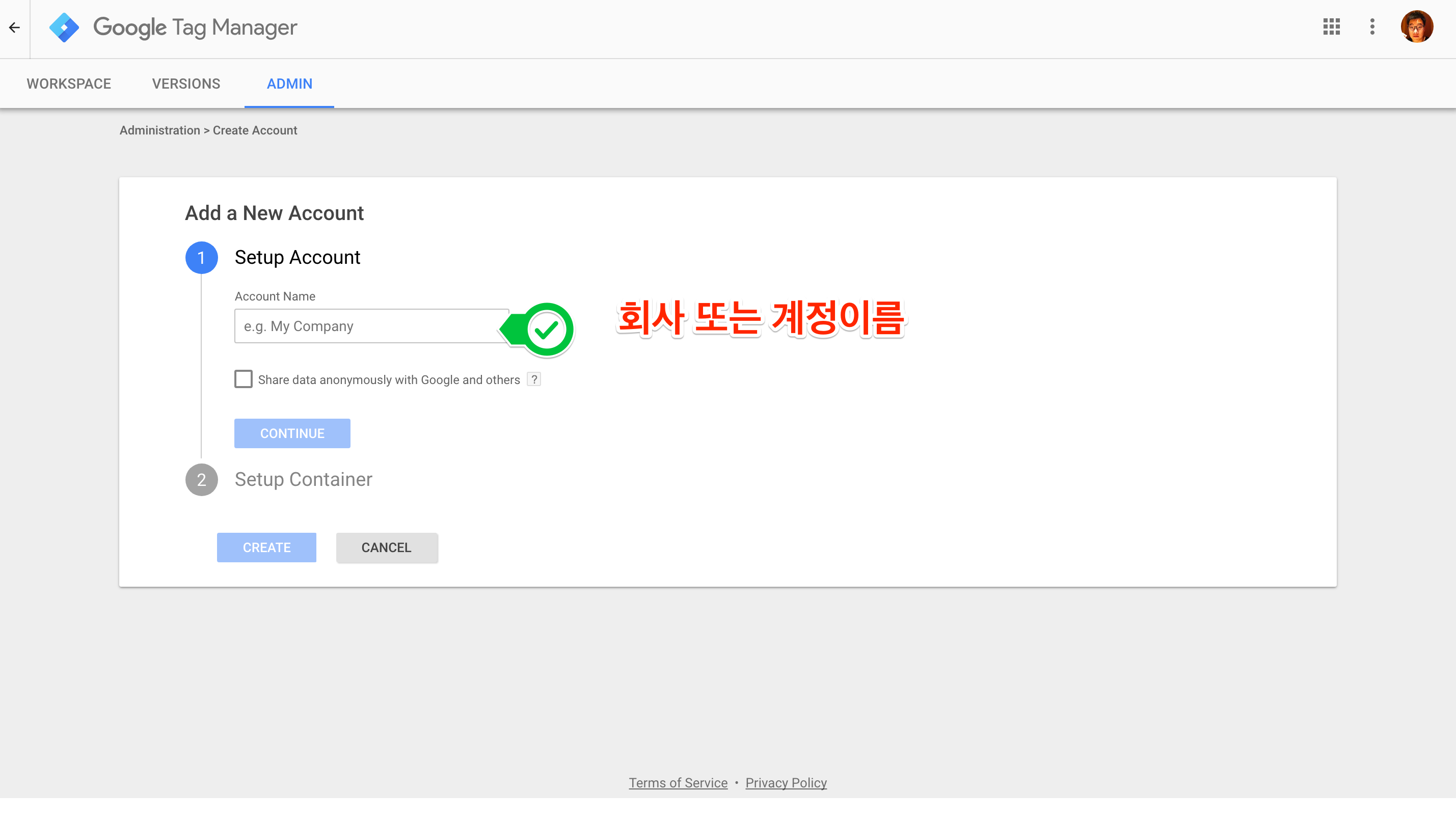Enable Share data anonymously with Google checkbox
This screenshot has width=1456, height=819.
(244, 379)
